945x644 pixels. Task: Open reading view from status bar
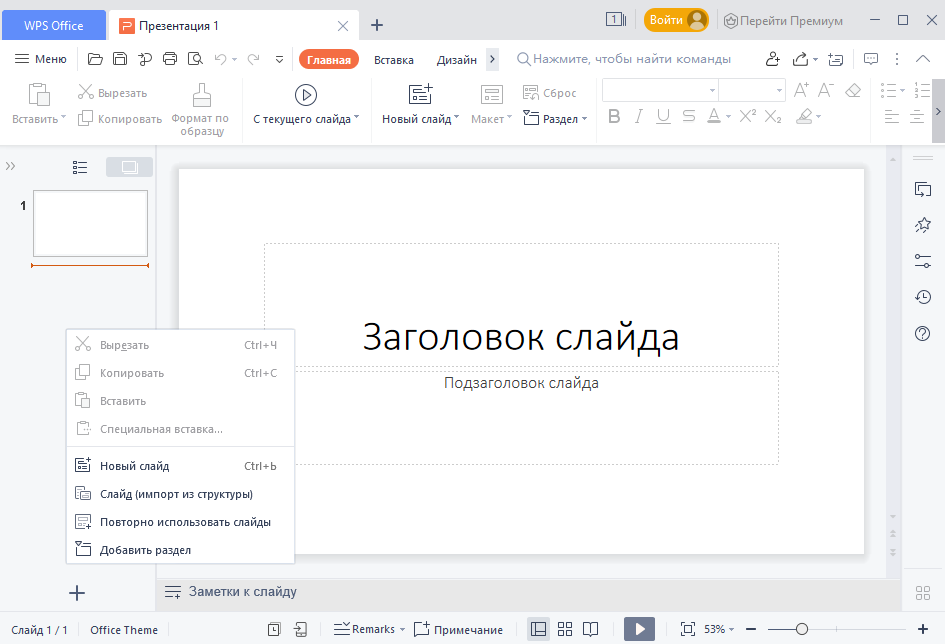pos(591,629)
